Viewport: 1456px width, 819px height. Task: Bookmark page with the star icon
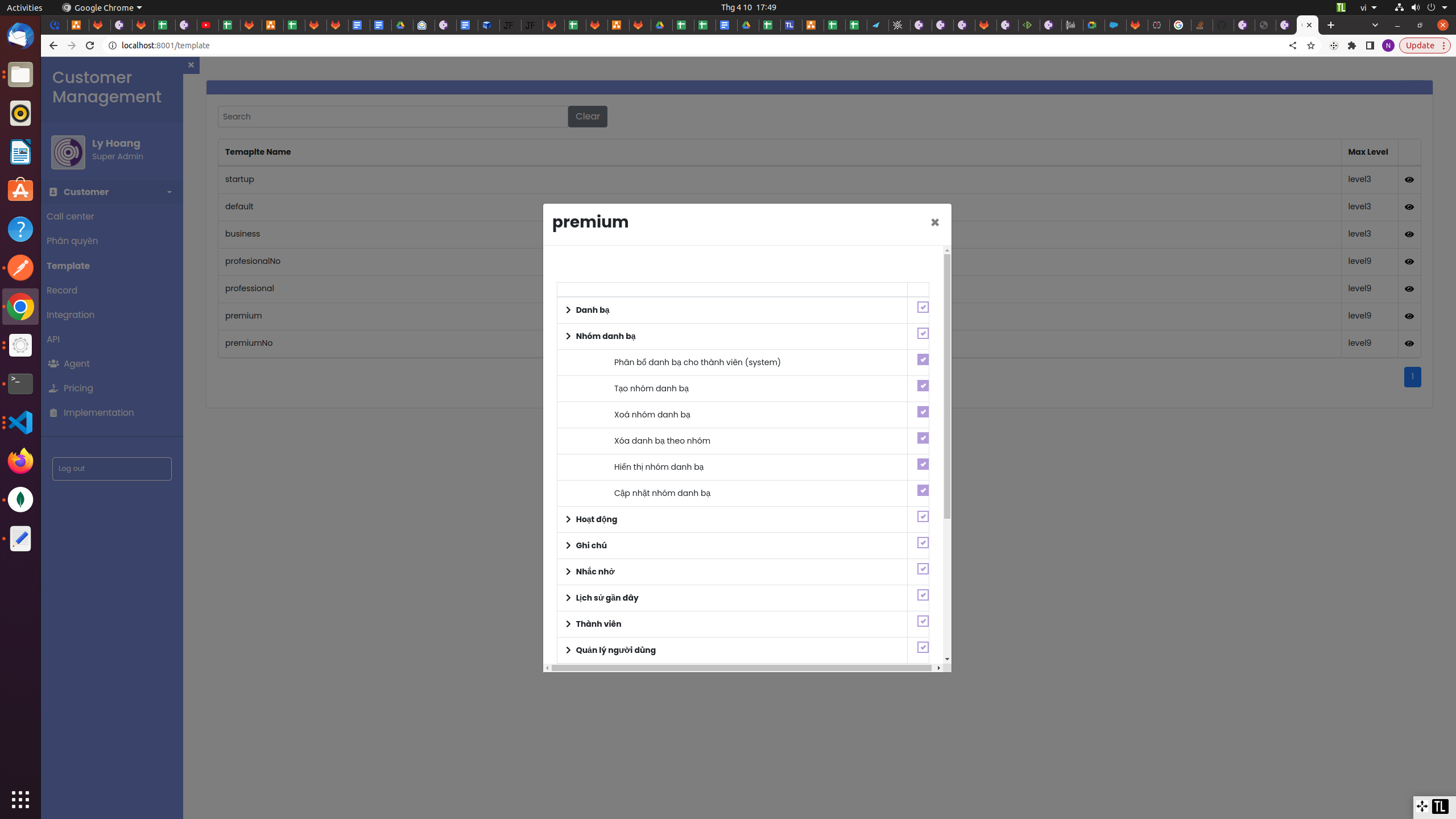click(1311, 45)
